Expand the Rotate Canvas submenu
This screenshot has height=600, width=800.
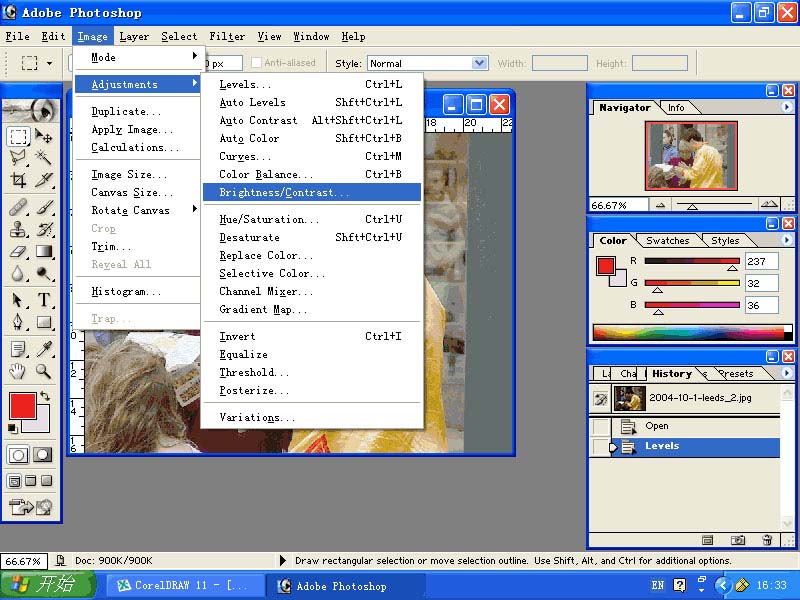click(132, 210)
